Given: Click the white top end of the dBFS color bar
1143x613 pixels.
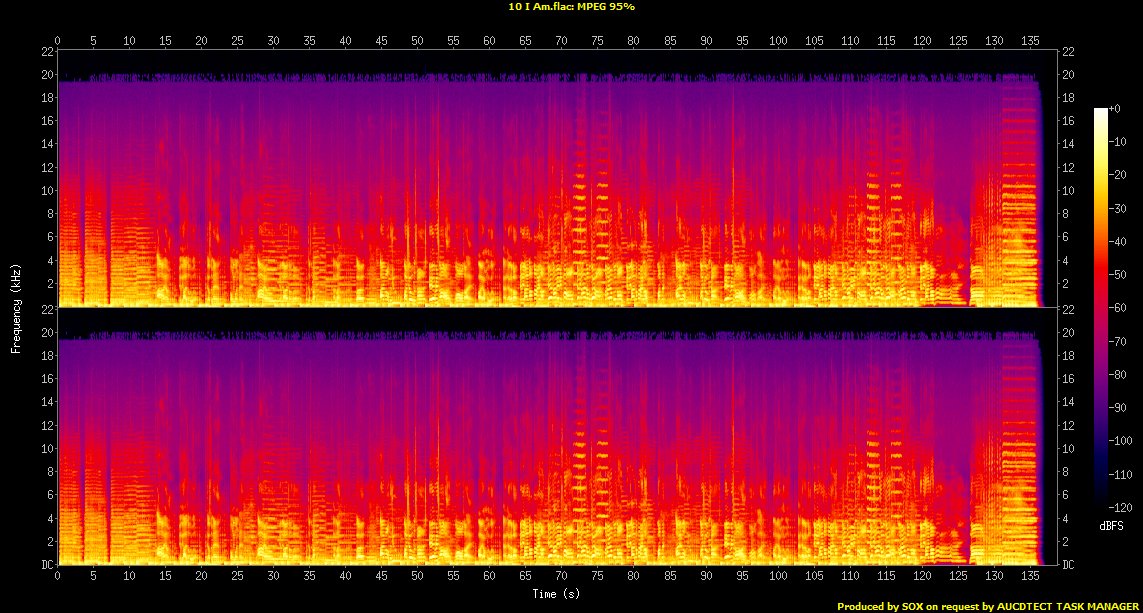Looking at the screenshot, I should pyautogui.click(x=1101, y=111).
